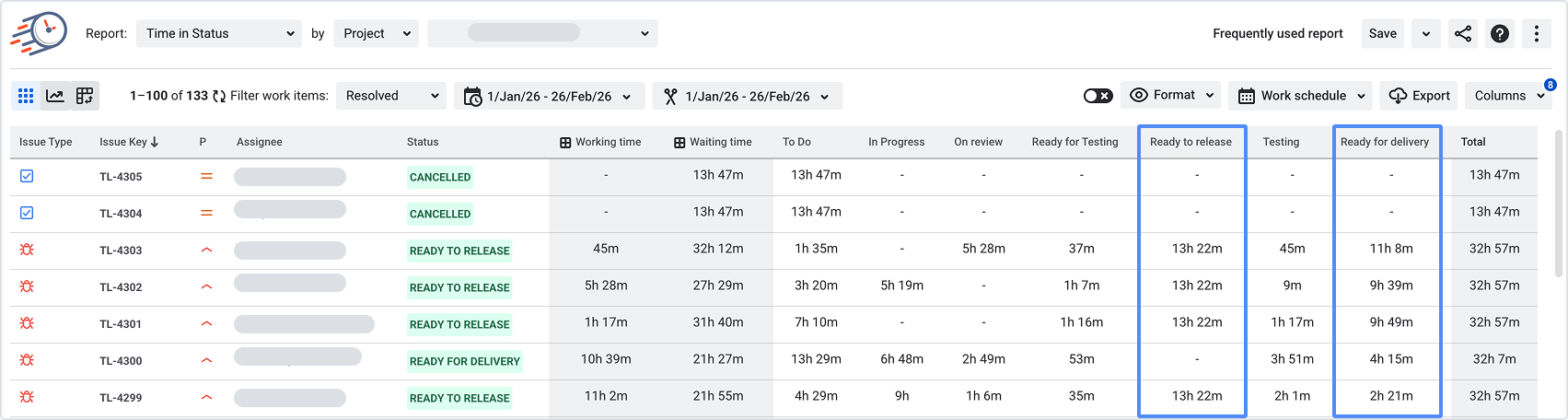Screen dimensions: 1568x420
Task: Click the 10h 39m Working time cell
Action: click(606, 359)
